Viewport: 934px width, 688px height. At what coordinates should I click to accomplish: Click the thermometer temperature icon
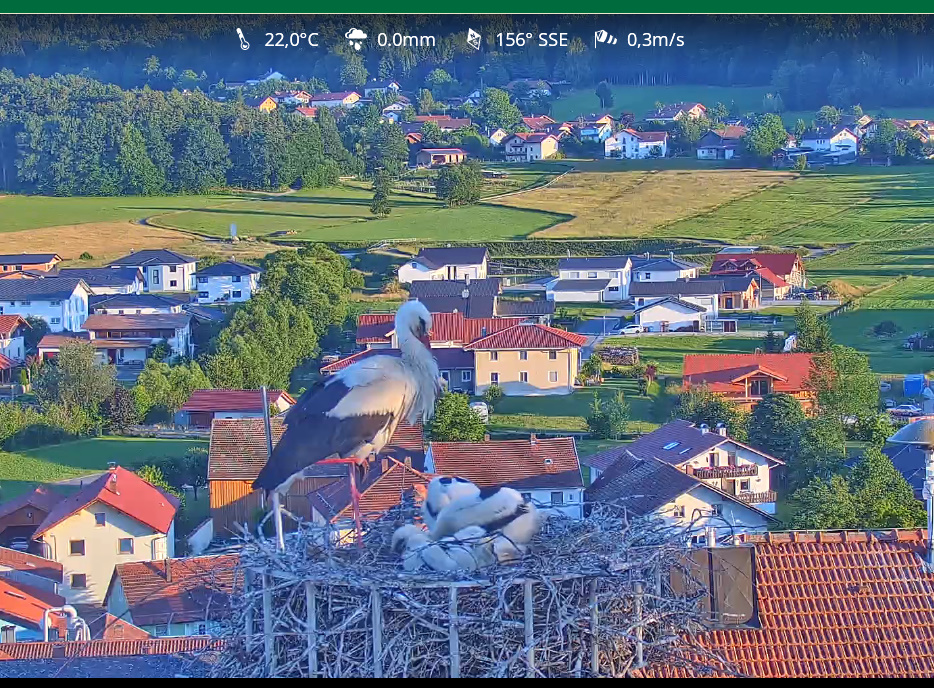242,39
